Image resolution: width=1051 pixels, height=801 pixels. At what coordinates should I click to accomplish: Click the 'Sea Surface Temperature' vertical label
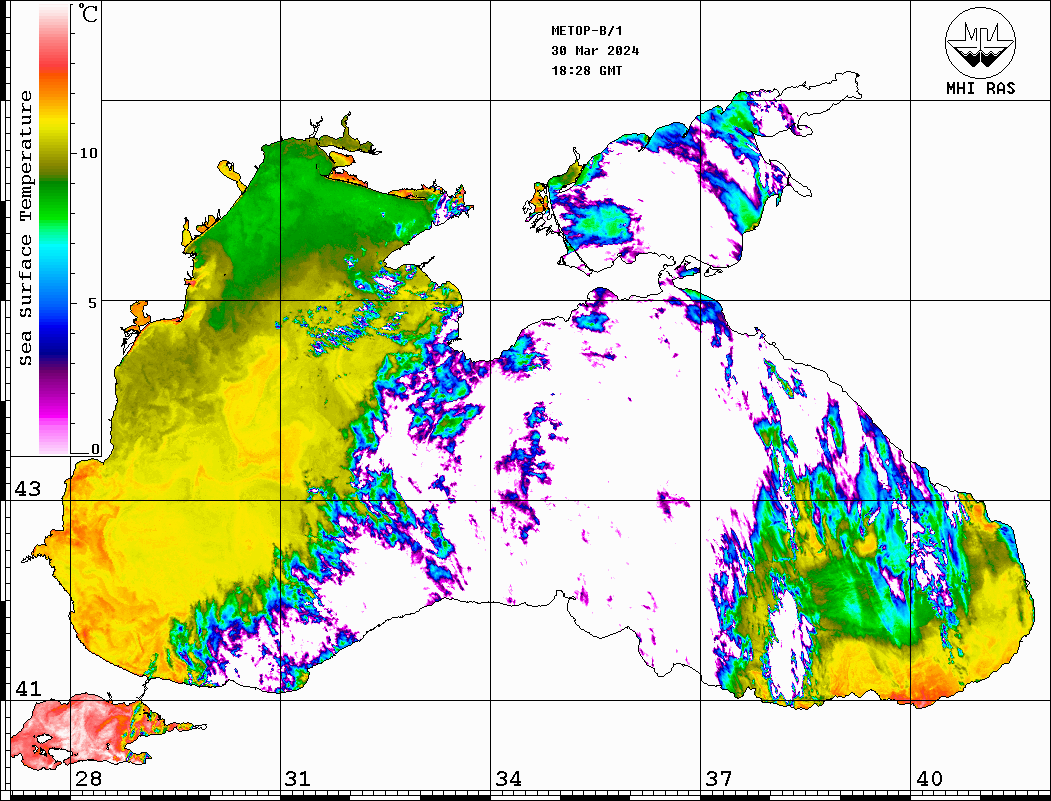pos(26,228)
